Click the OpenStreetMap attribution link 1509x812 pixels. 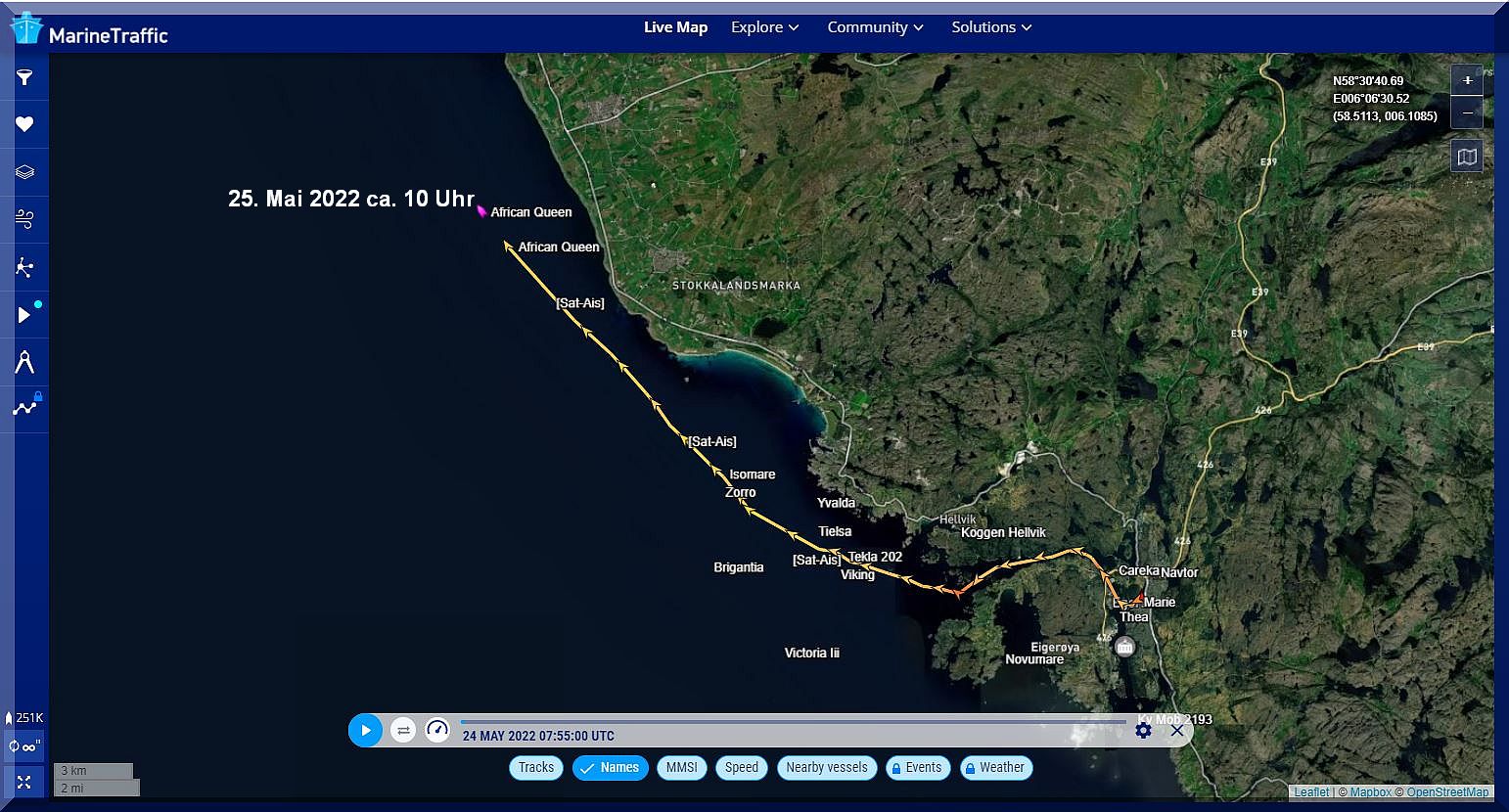coord(1447,792)
